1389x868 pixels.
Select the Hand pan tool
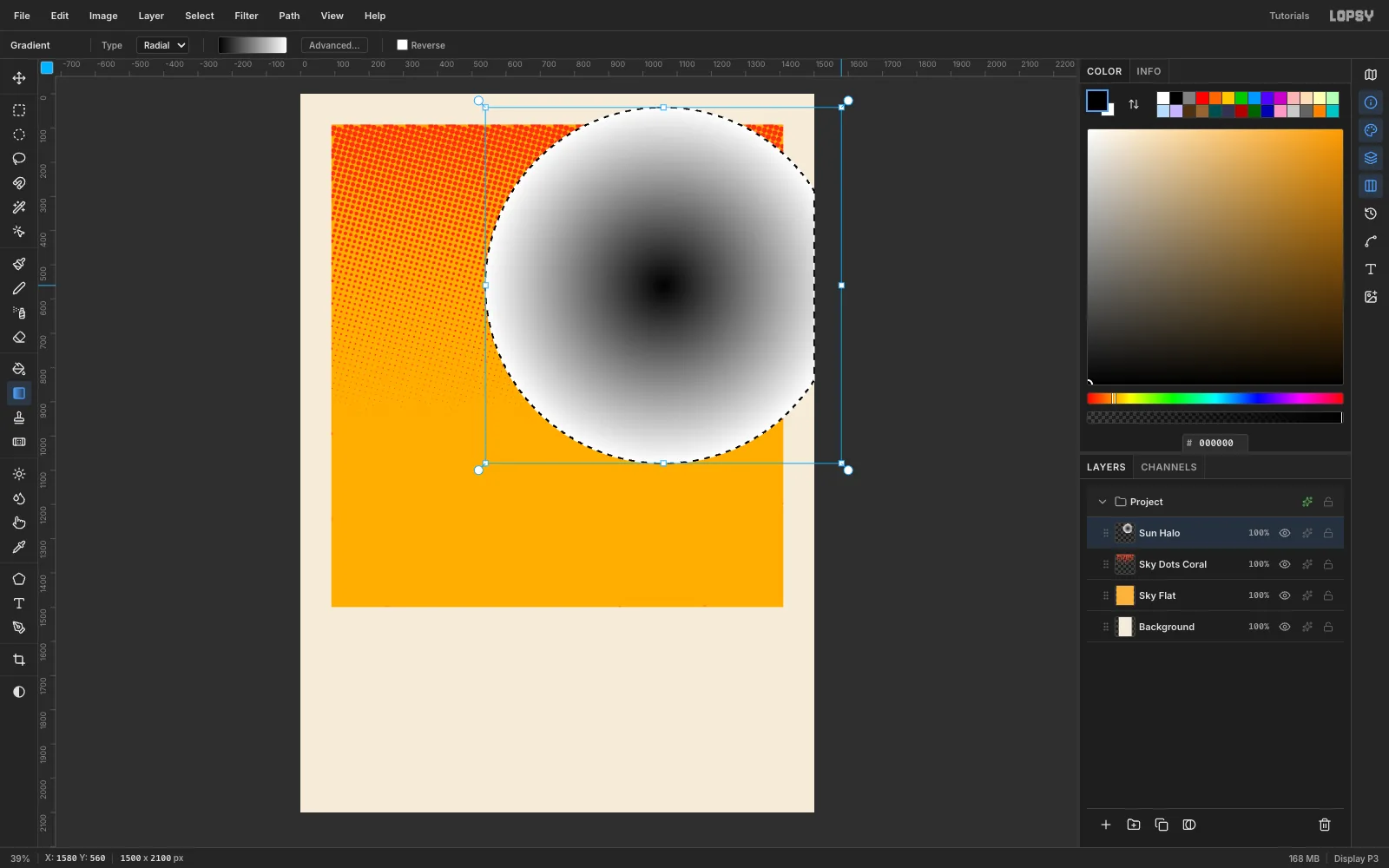coord(19,523)
